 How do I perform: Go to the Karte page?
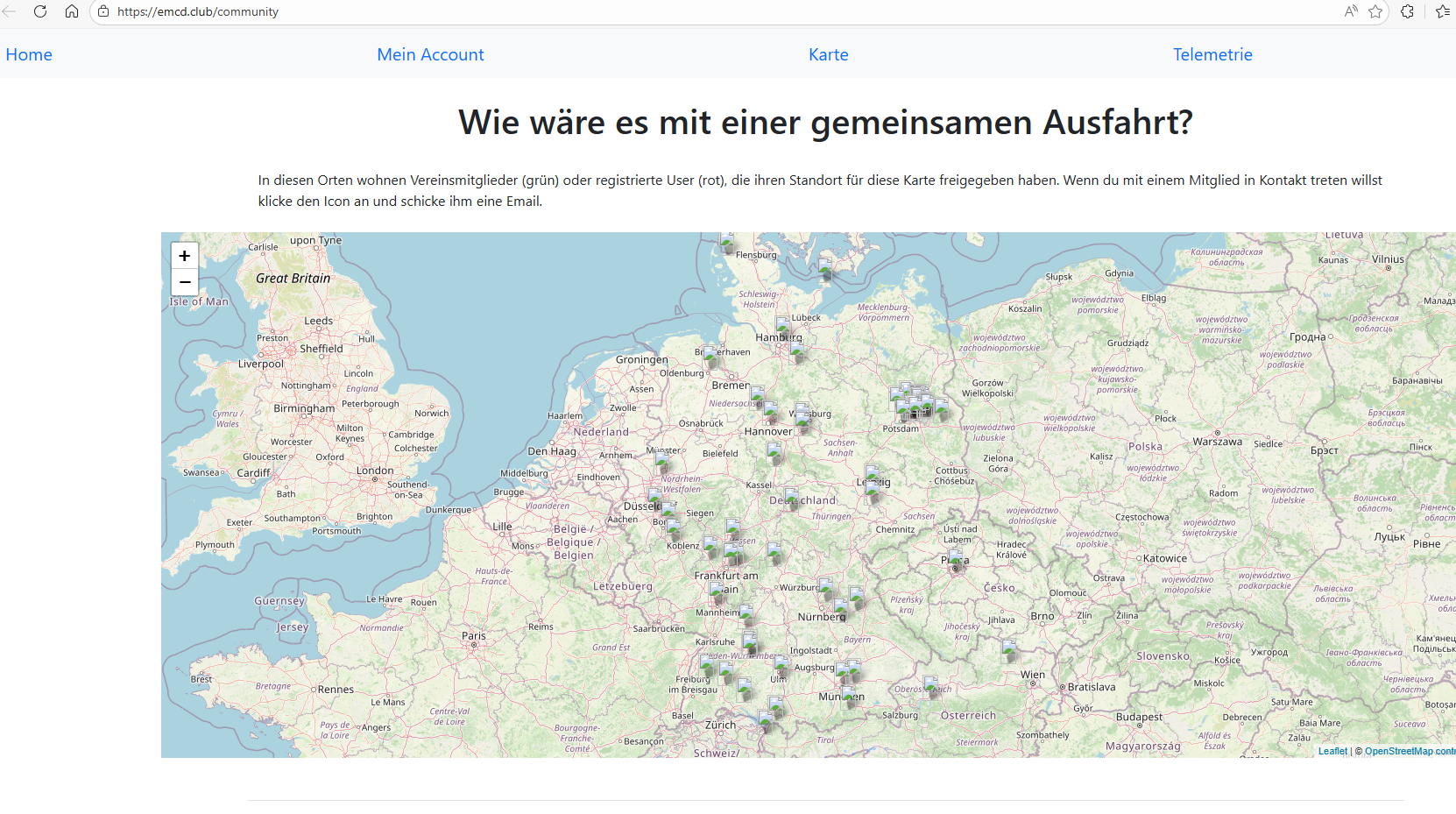[x=828, y=54]
